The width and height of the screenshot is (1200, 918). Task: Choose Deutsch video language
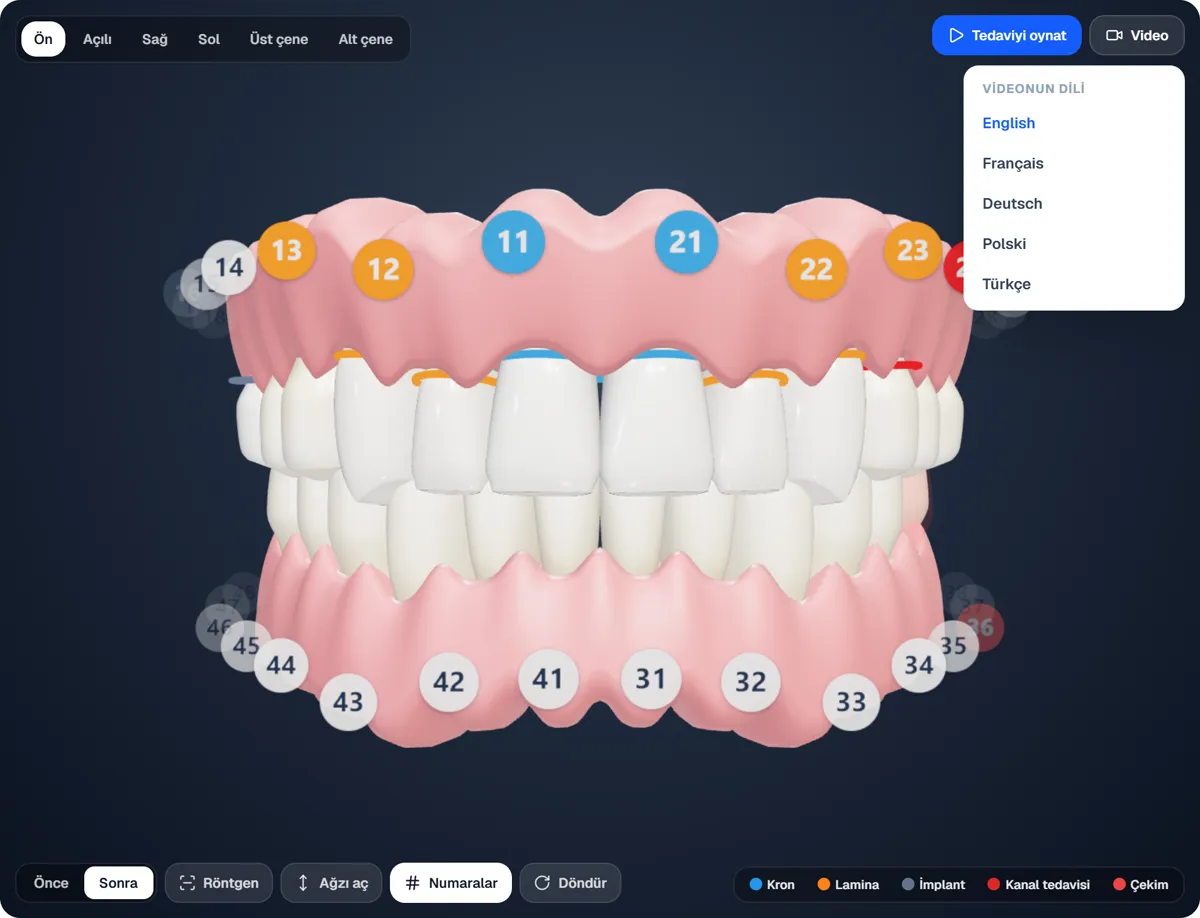tap(1074, 203)
